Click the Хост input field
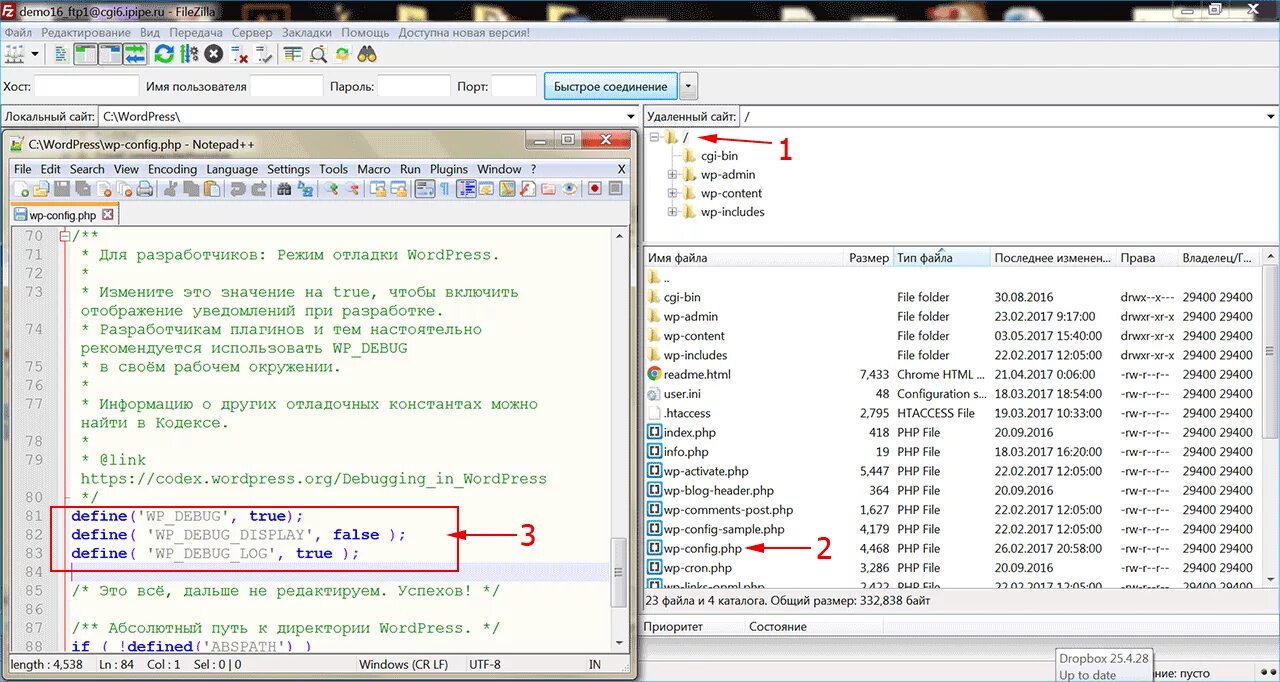 pyautogui.click(x=85, y=86)
